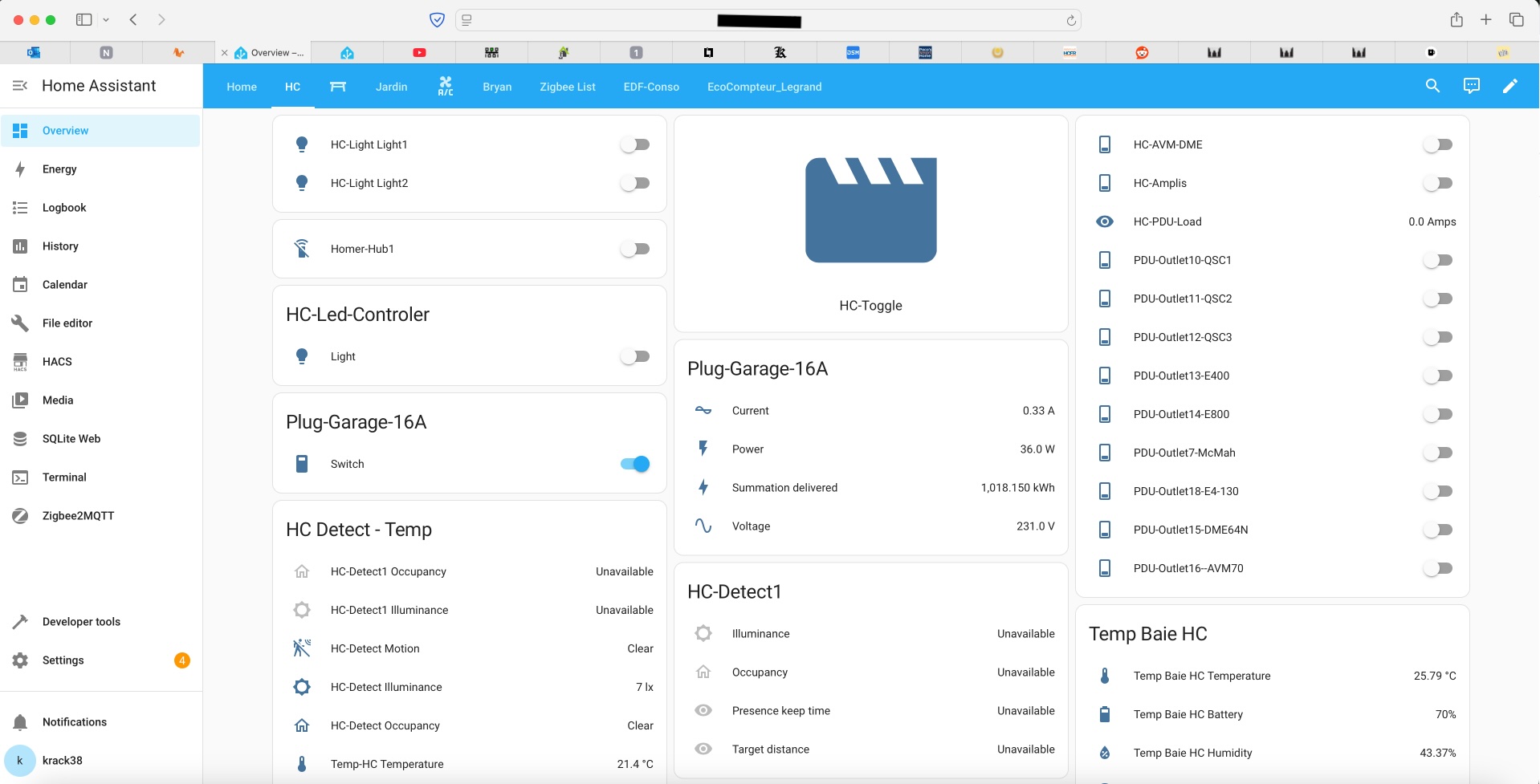Open Zigbee2MQTT from the sidebar
Viewport: 1540px width, 784px height.
pos(78,516)
